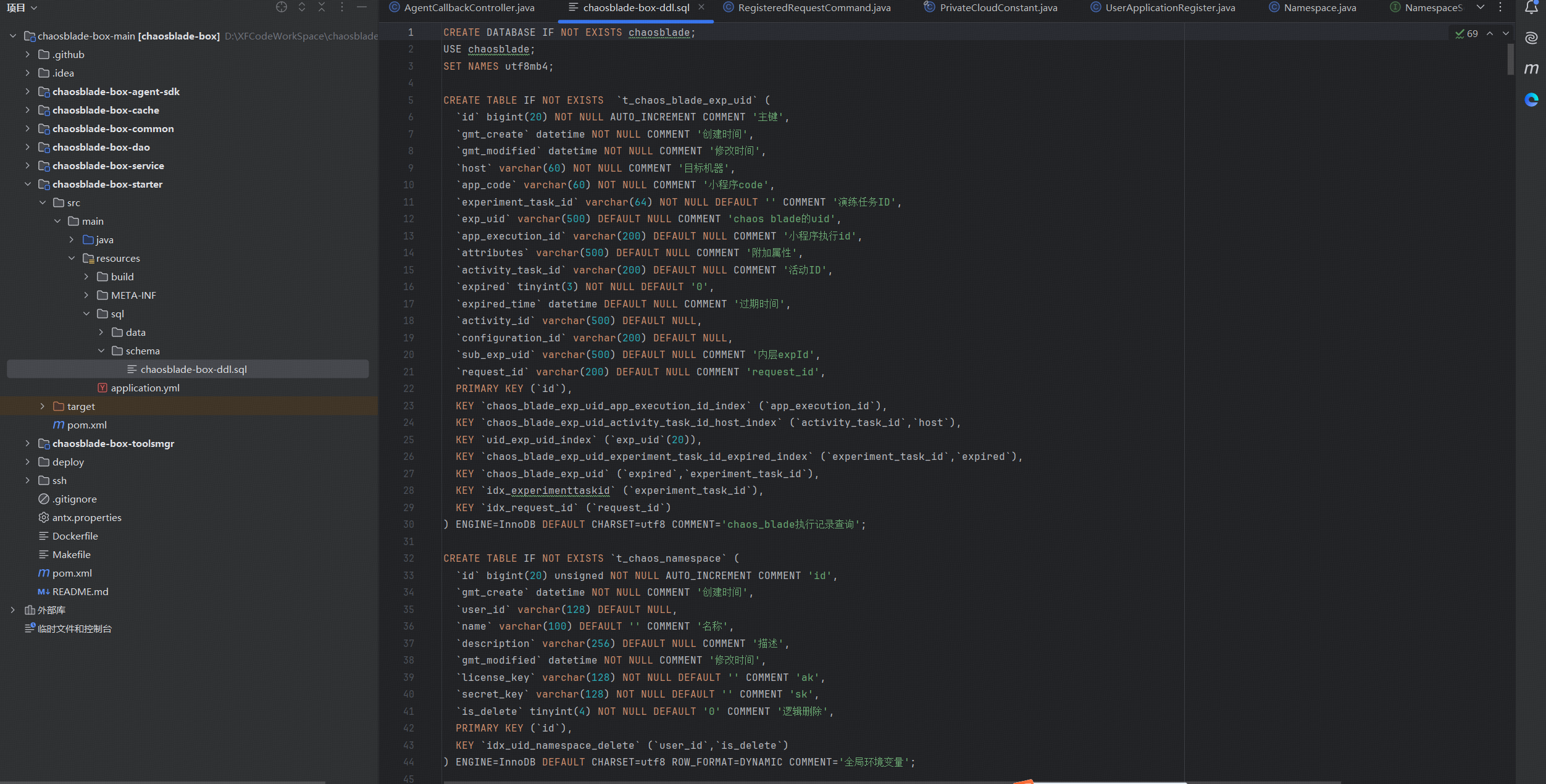Select the chaosblade-box-ddl.sql tab
Screen dimensions: 1546x784
636,7
